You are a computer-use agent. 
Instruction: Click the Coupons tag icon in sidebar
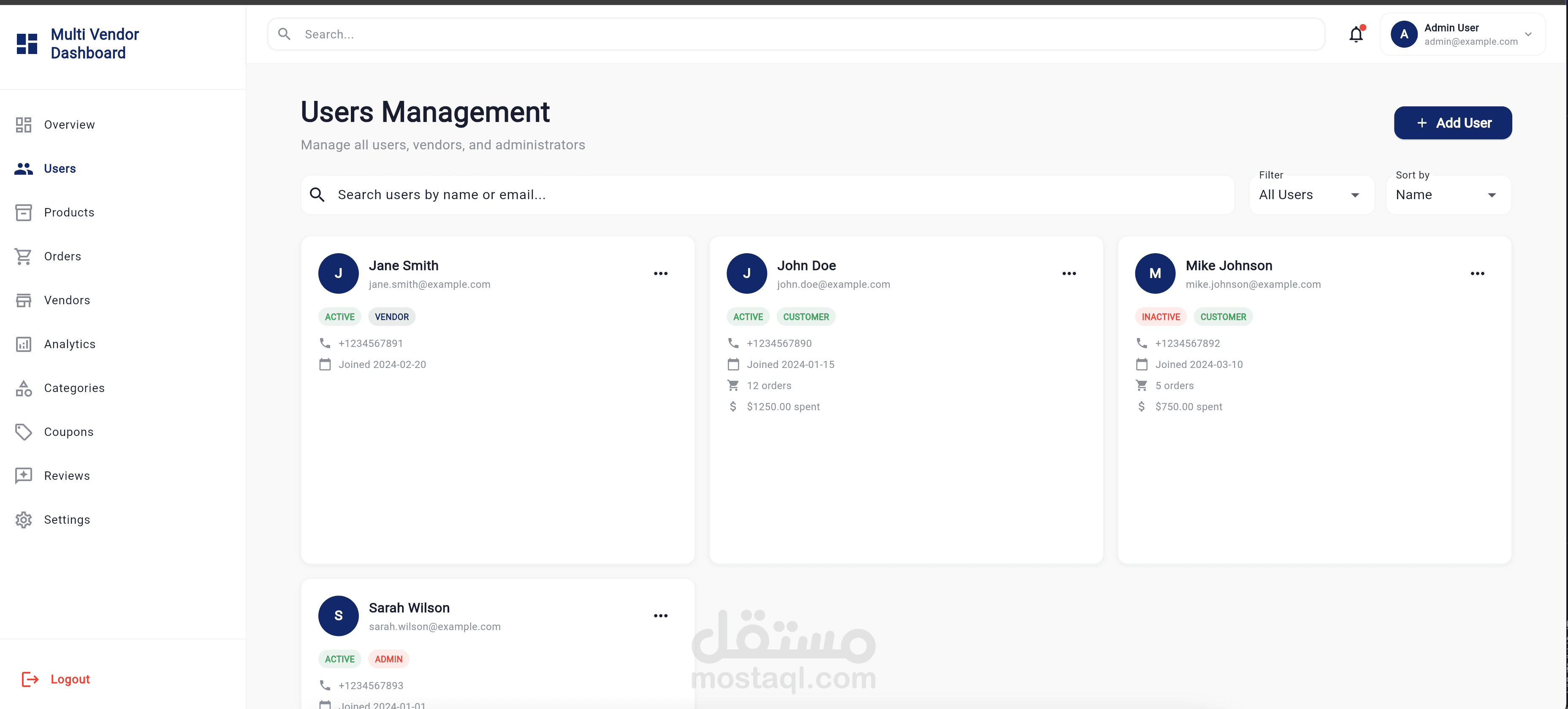[24, 432]
